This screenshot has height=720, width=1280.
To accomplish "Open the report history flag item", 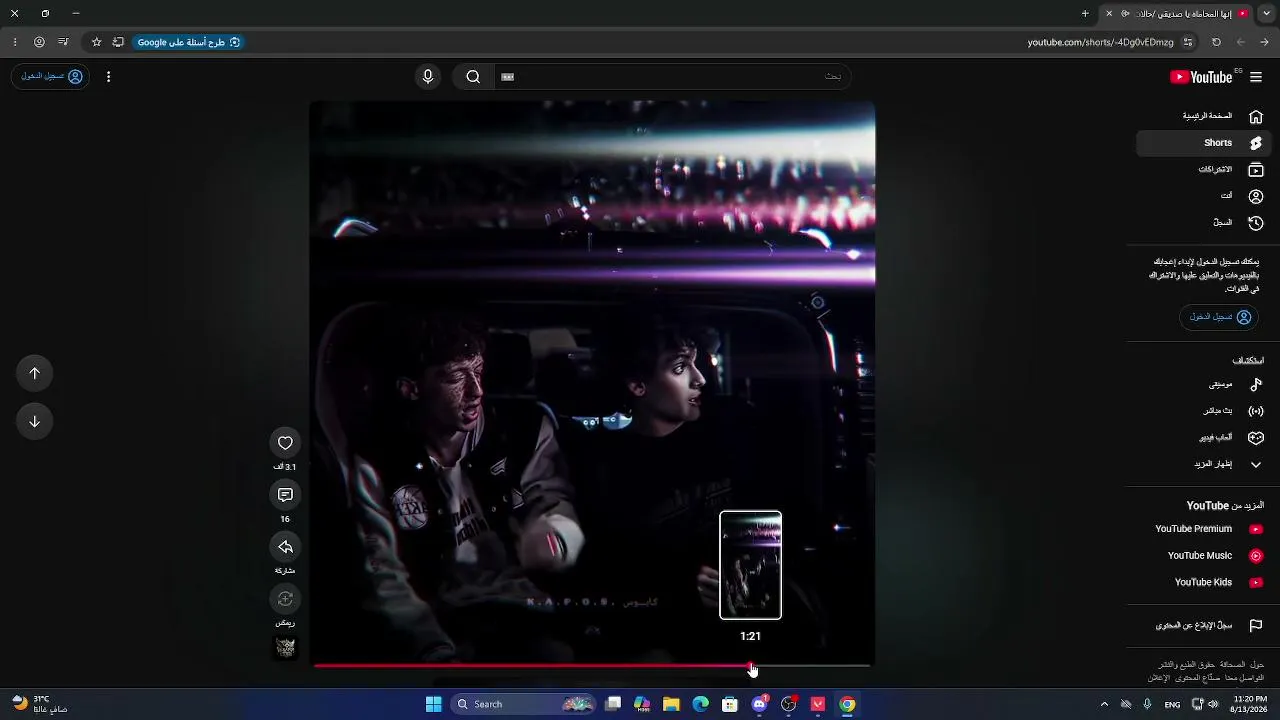I will 1204,626.
